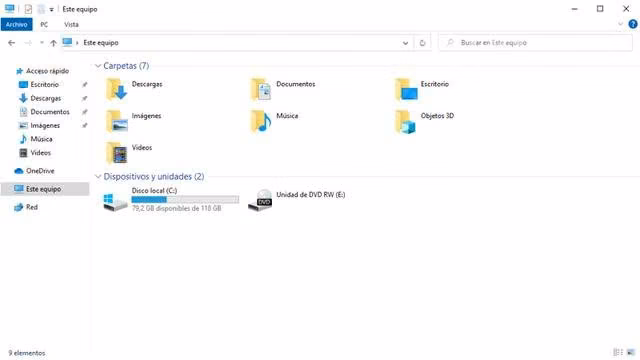This screenshot has width=640, height=360.
Task: Click the refresh button beside address bar
Action: pyautogui.click(x=422, y=43)
